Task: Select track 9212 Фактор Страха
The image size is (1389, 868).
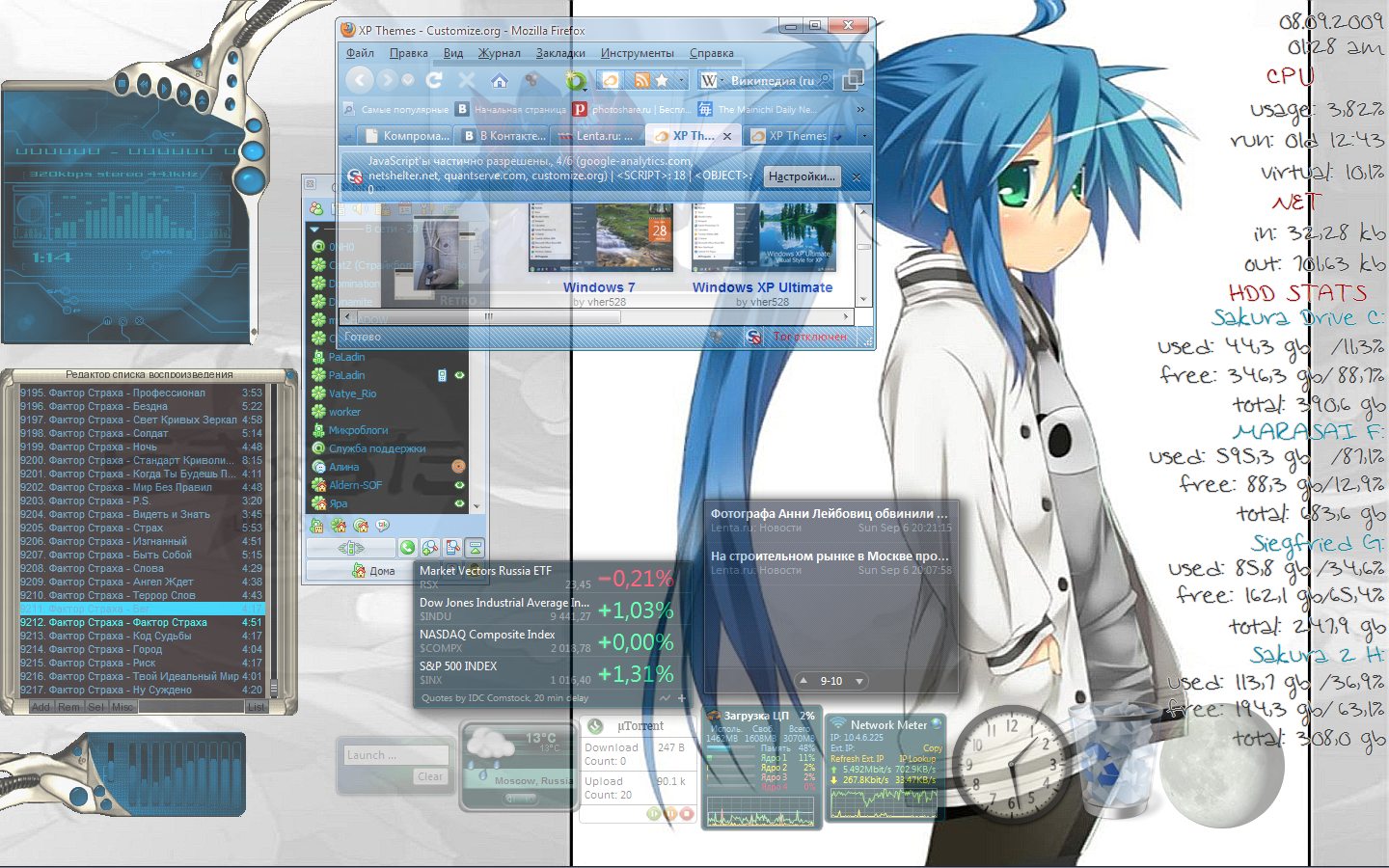Action: pyautogui.click(x=141, y=622)
